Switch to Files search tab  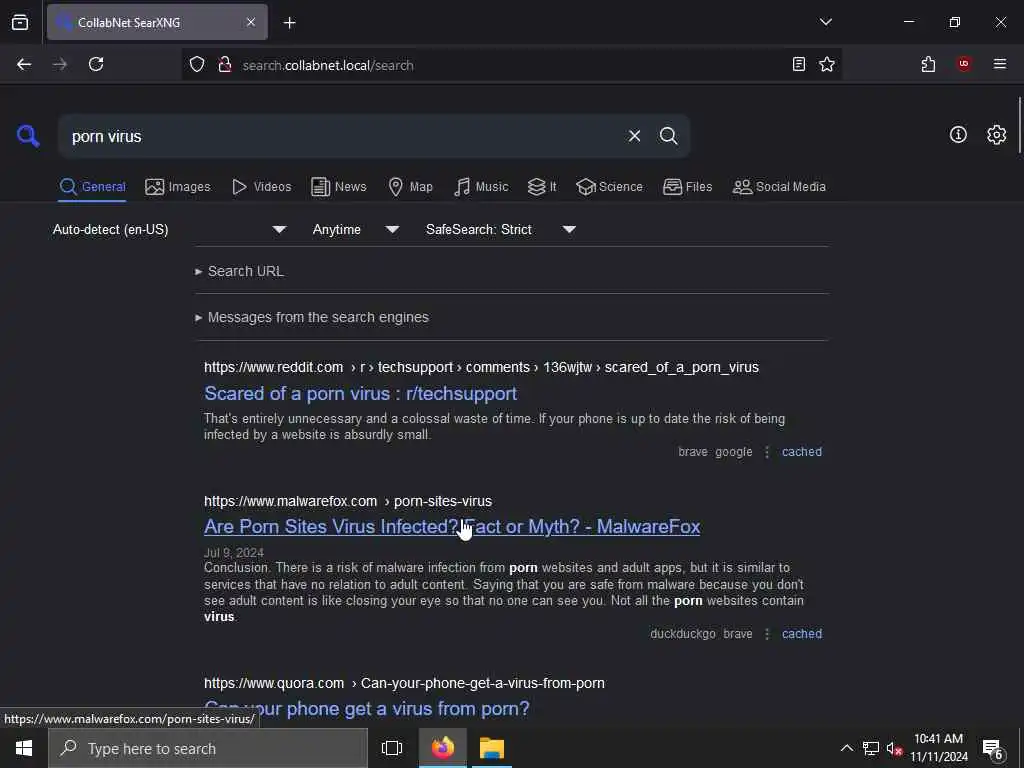687,187
